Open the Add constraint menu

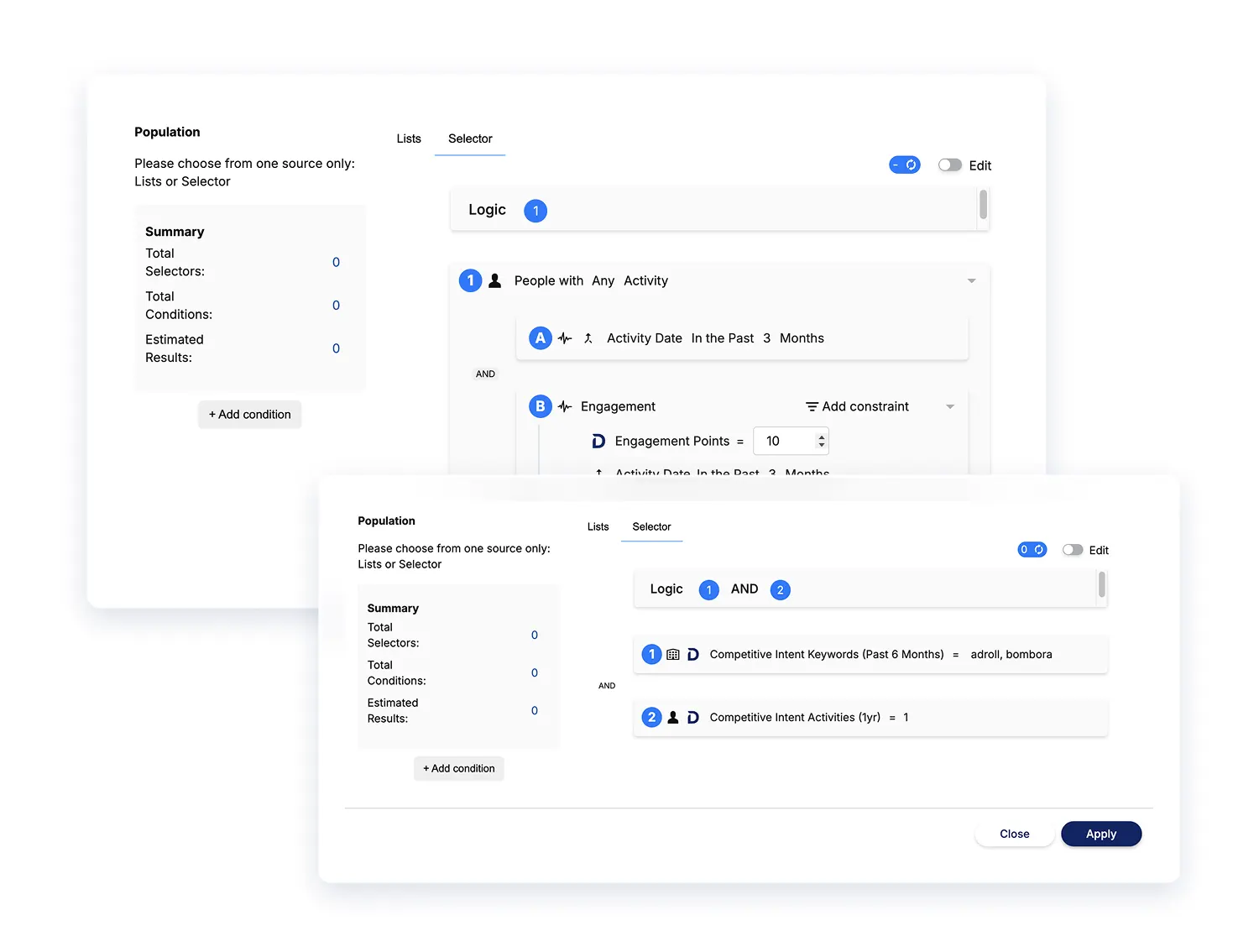857,407
